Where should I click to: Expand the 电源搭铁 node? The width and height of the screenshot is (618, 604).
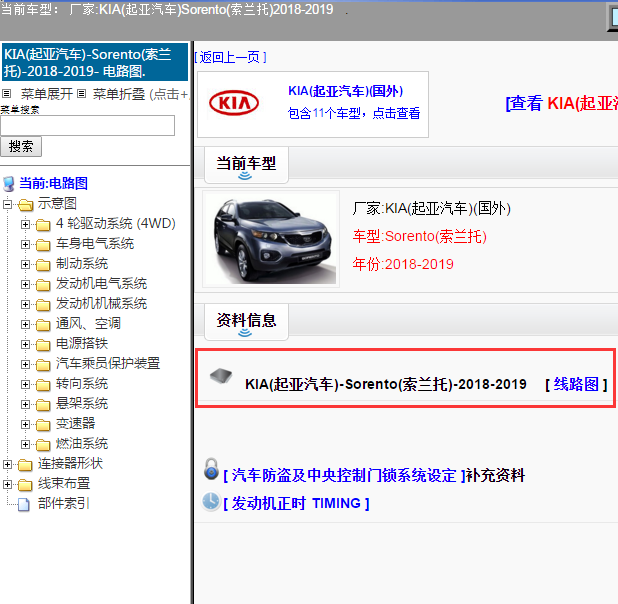click(25, 344)
